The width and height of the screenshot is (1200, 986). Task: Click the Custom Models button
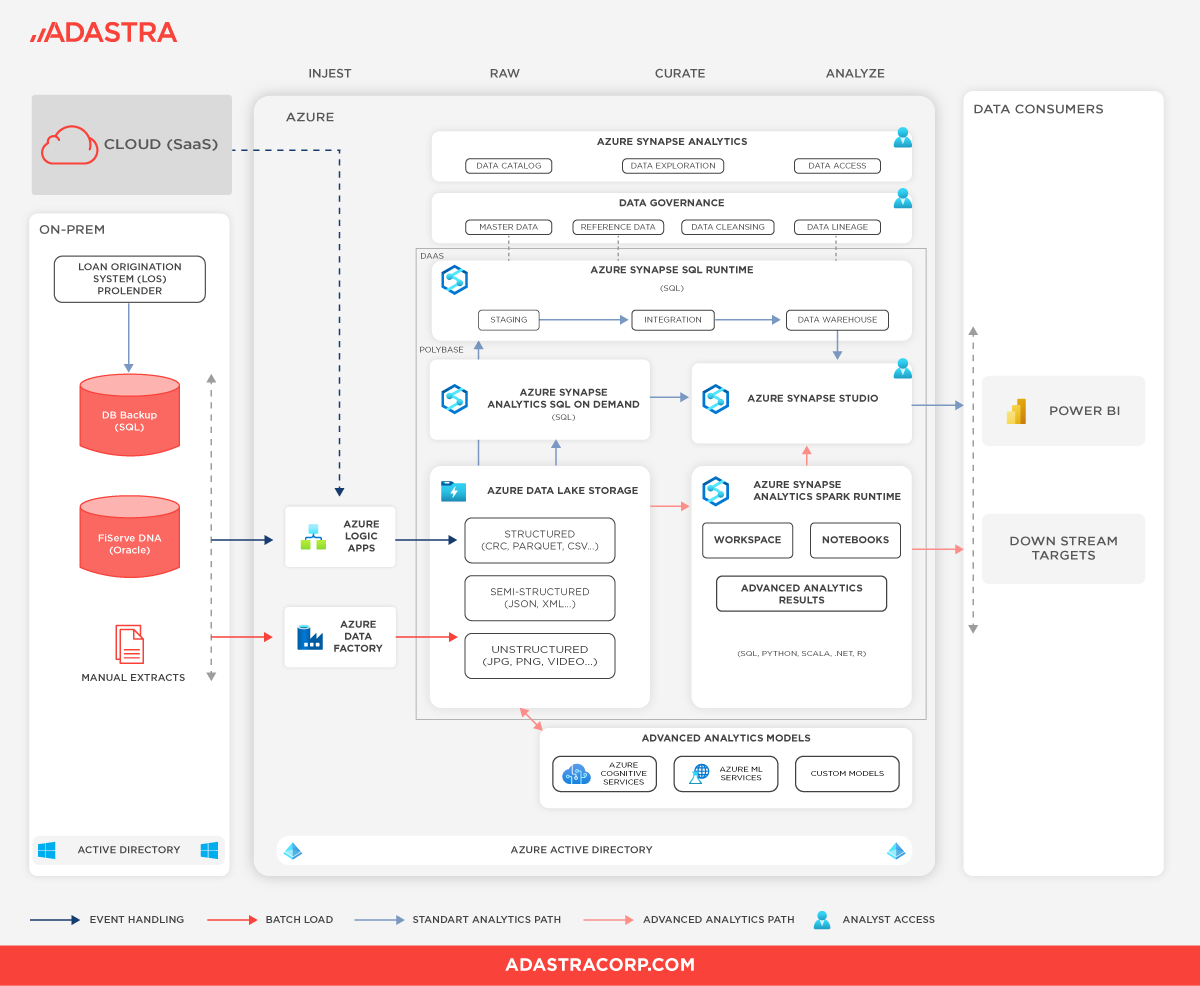click(847, 772)
